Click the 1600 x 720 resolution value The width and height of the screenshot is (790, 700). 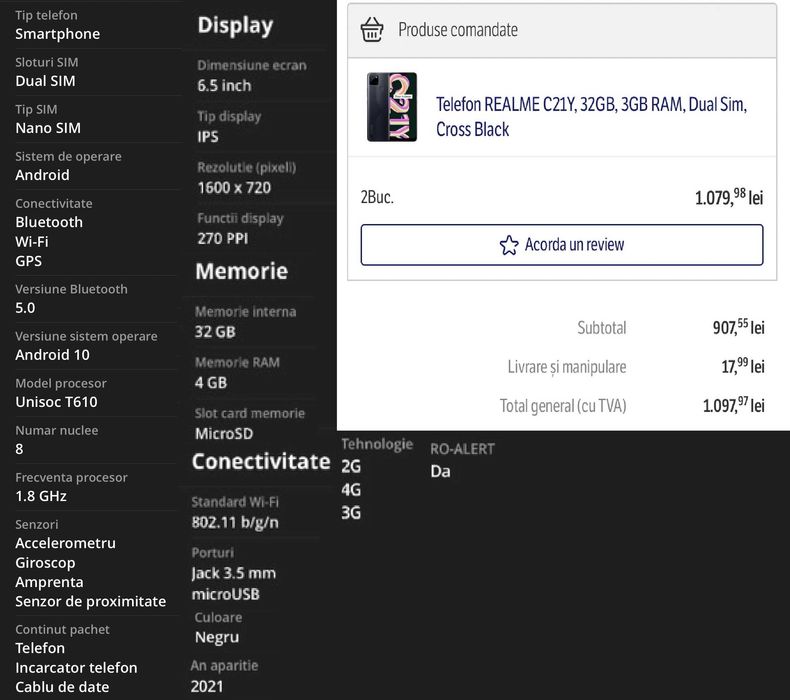click(234, 187)
